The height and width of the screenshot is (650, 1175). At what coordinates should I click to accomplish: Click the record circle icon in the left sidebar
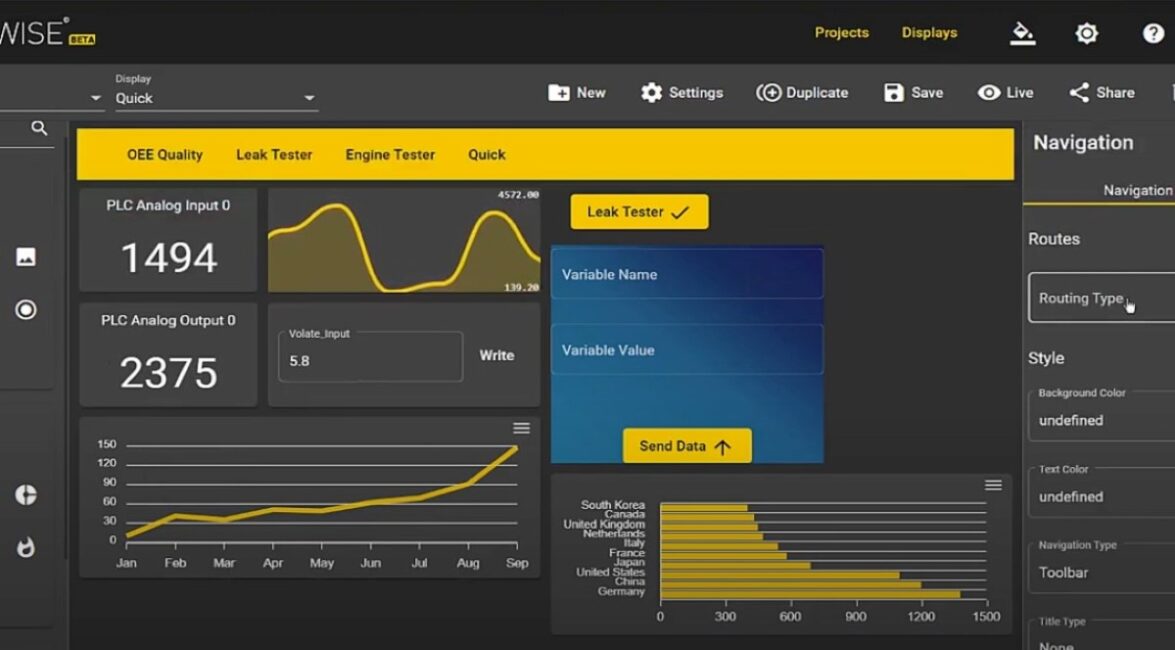(x=26, y=310)
